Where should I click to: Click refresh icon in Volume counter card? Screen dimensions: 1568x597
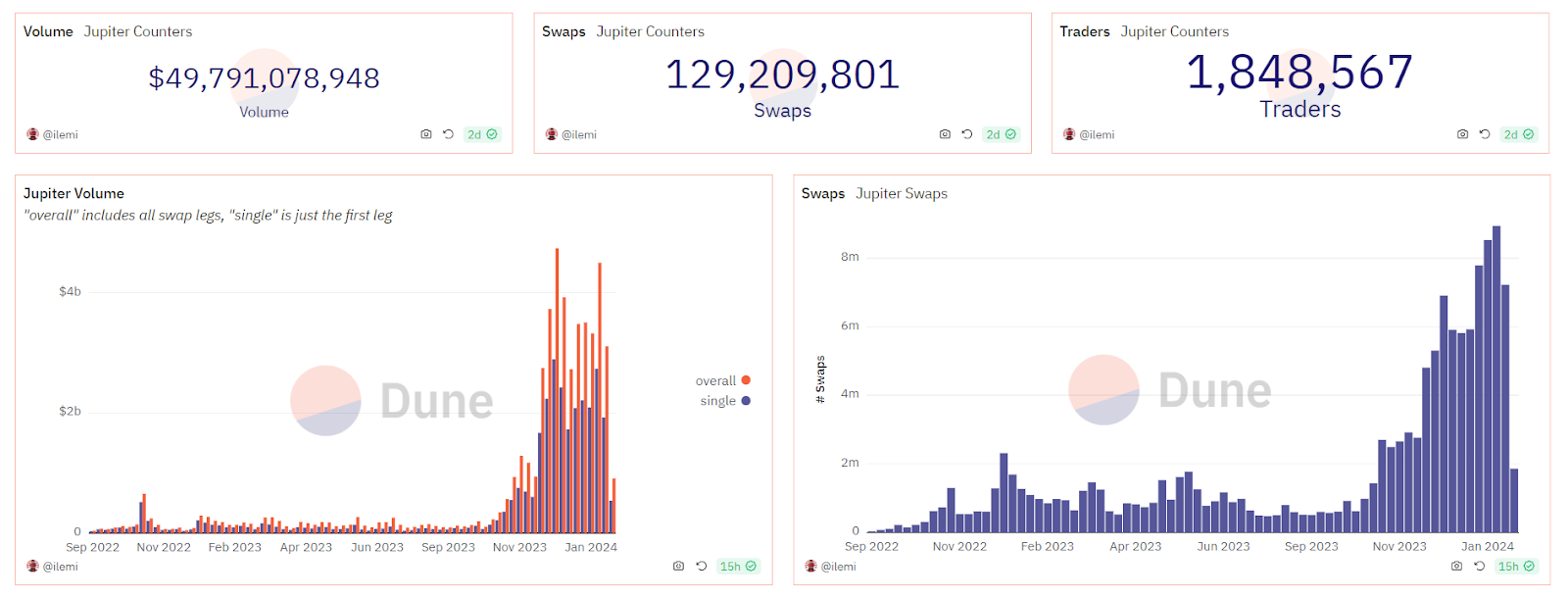tap(448, 134)
